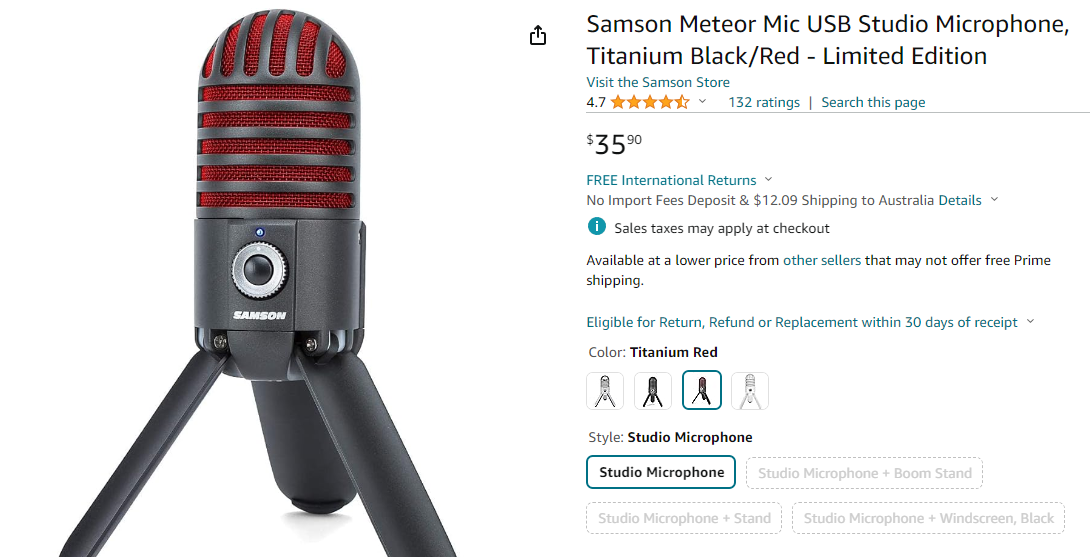Select the first chrome microphone color swatch
Viewport: 1090px width, 557px height.
605,391
